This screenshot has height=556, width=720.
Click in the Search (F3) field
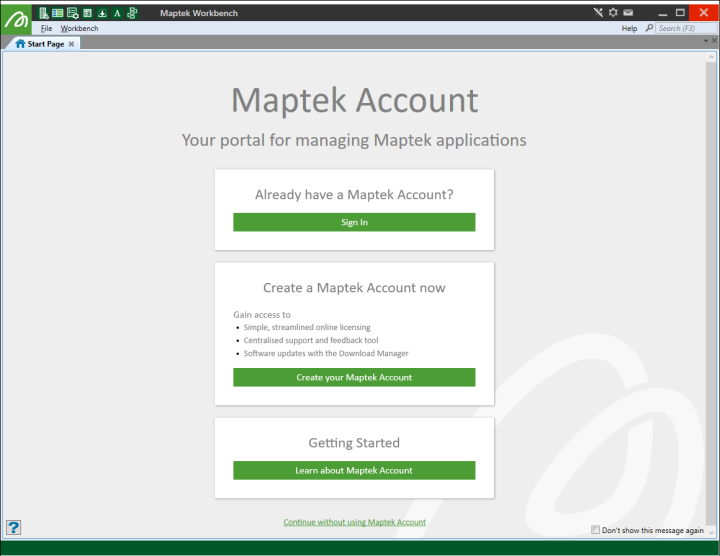pyautogui.click(x=686, y=28)
